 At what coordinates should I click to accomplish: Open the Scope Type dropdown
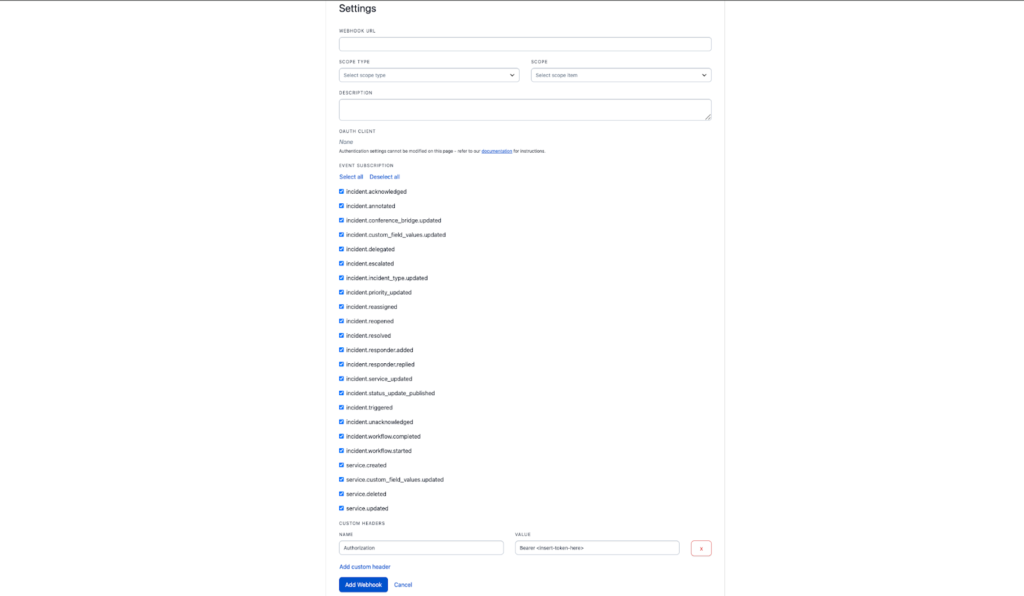point(428,75)
